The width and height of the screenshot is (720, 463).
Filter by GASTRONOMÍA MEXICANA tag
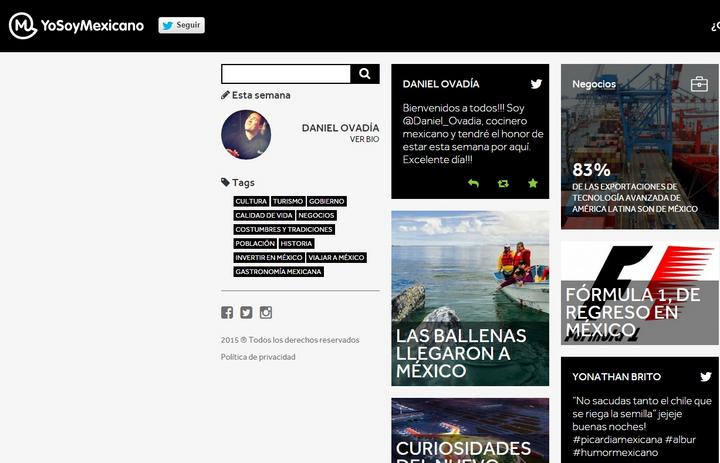tap(279, 271)
